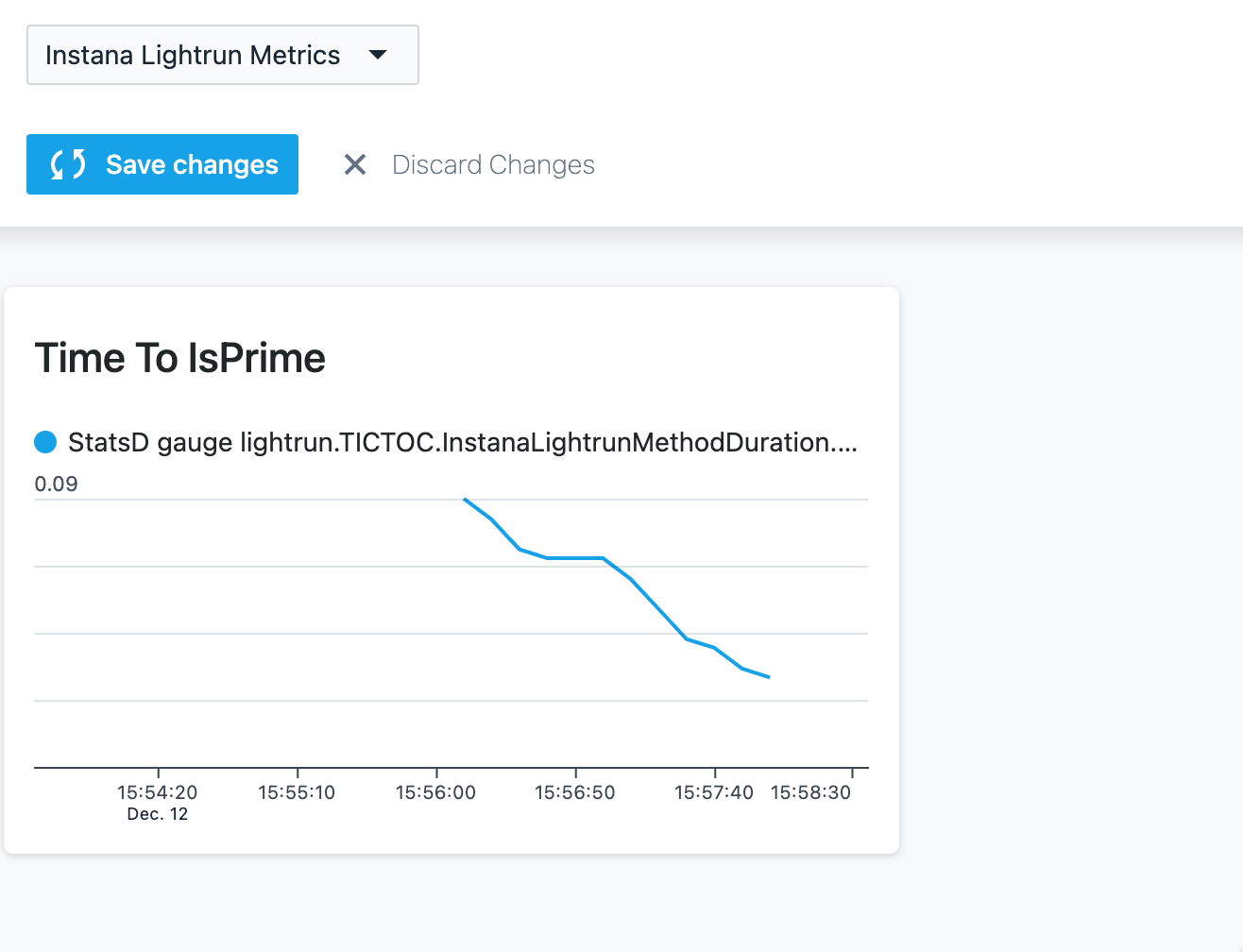Click the last data point of the blue line

pyautogui.click(x=769, y=677)
